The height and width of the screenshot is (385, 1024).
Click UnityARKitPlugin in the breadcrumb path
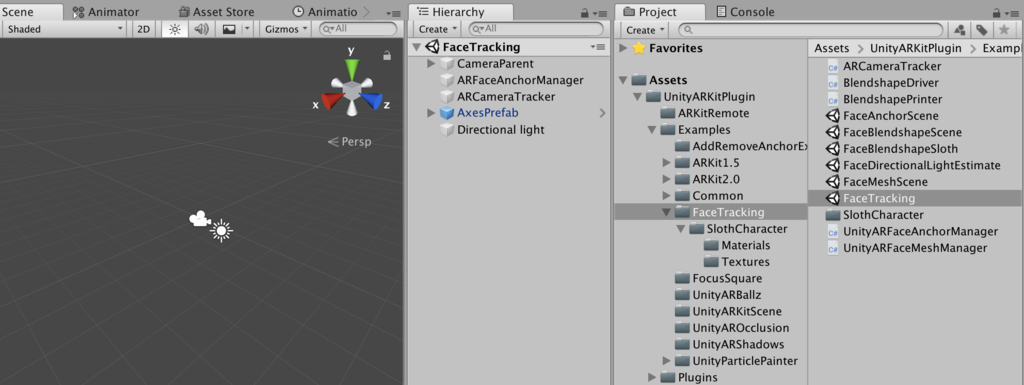coord(916,48)
